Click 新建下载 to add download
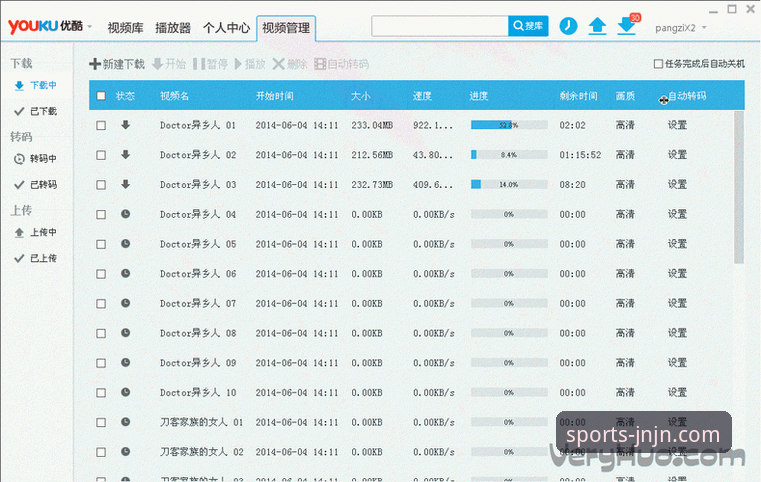This screenshot has width=761, height=482. coord(117,64)
